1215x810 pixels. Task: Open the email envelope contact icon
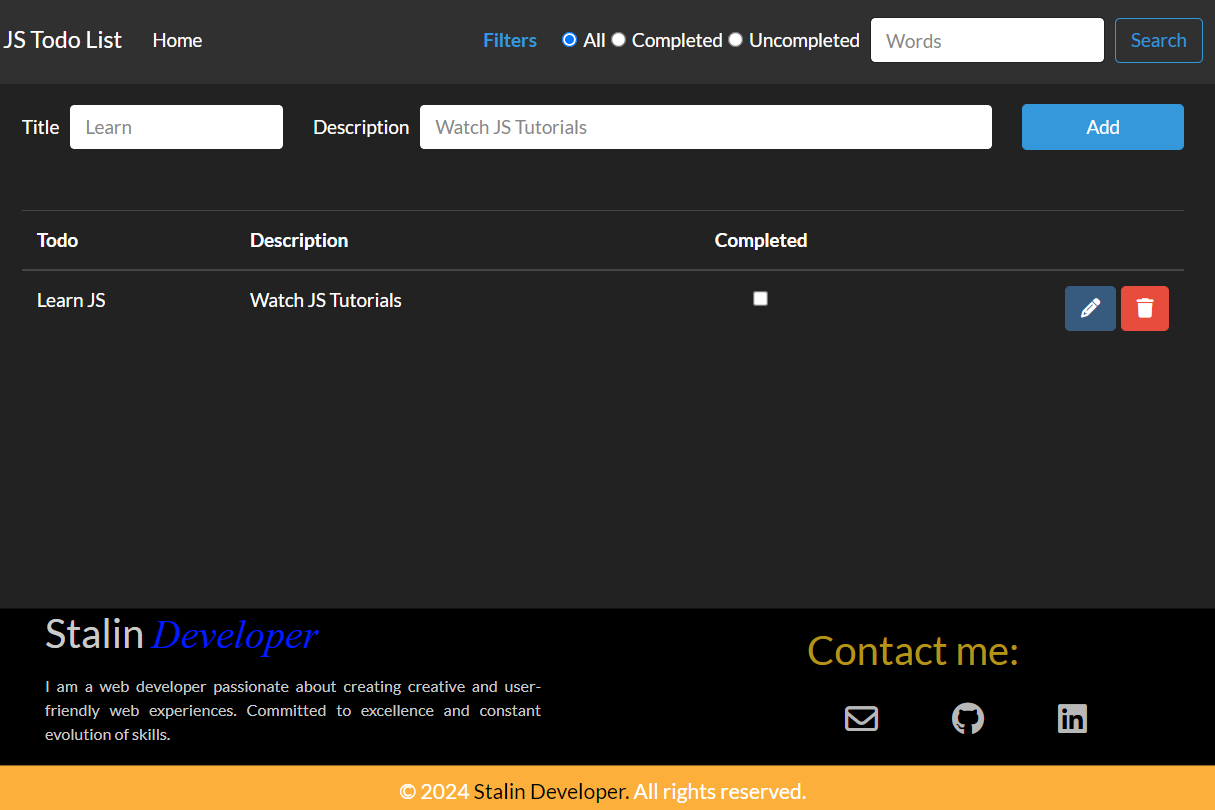tap(861, 719)
